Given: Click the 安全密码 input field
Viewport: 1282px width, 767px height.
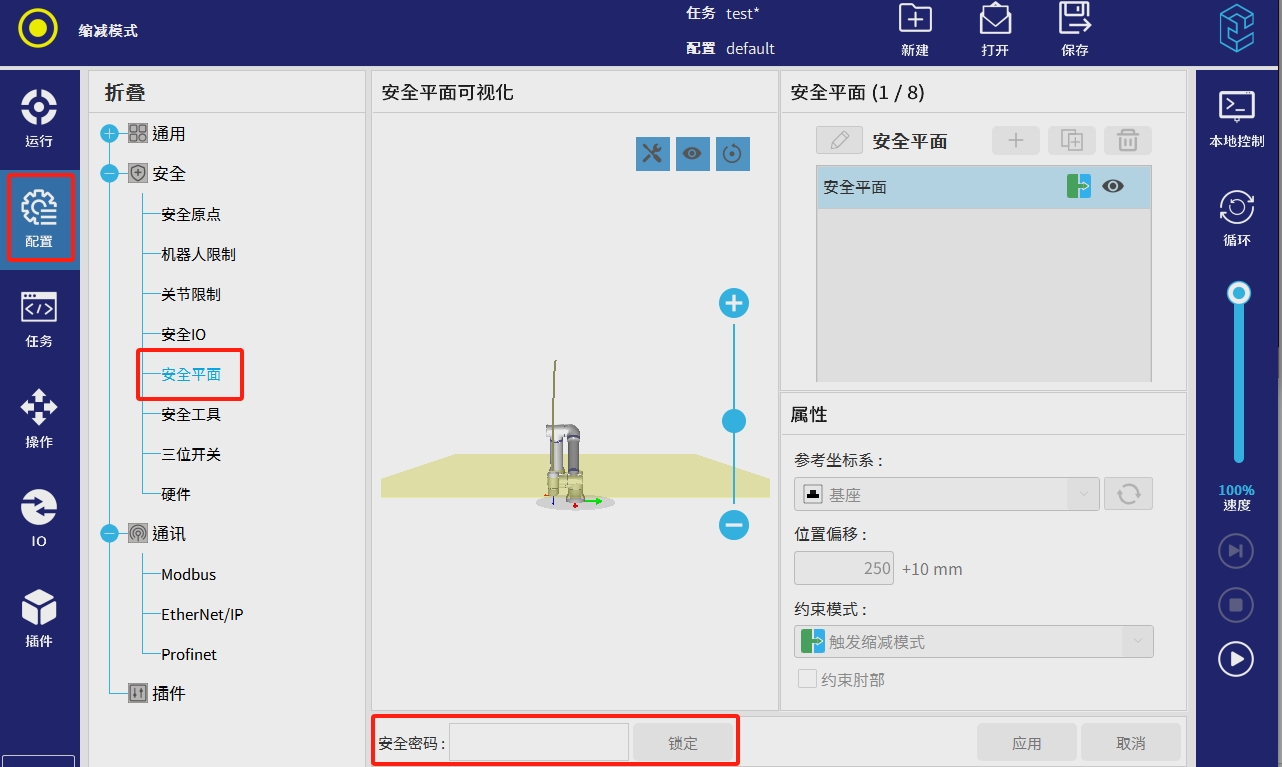Looking at the screenshot, I should point(538,743).
